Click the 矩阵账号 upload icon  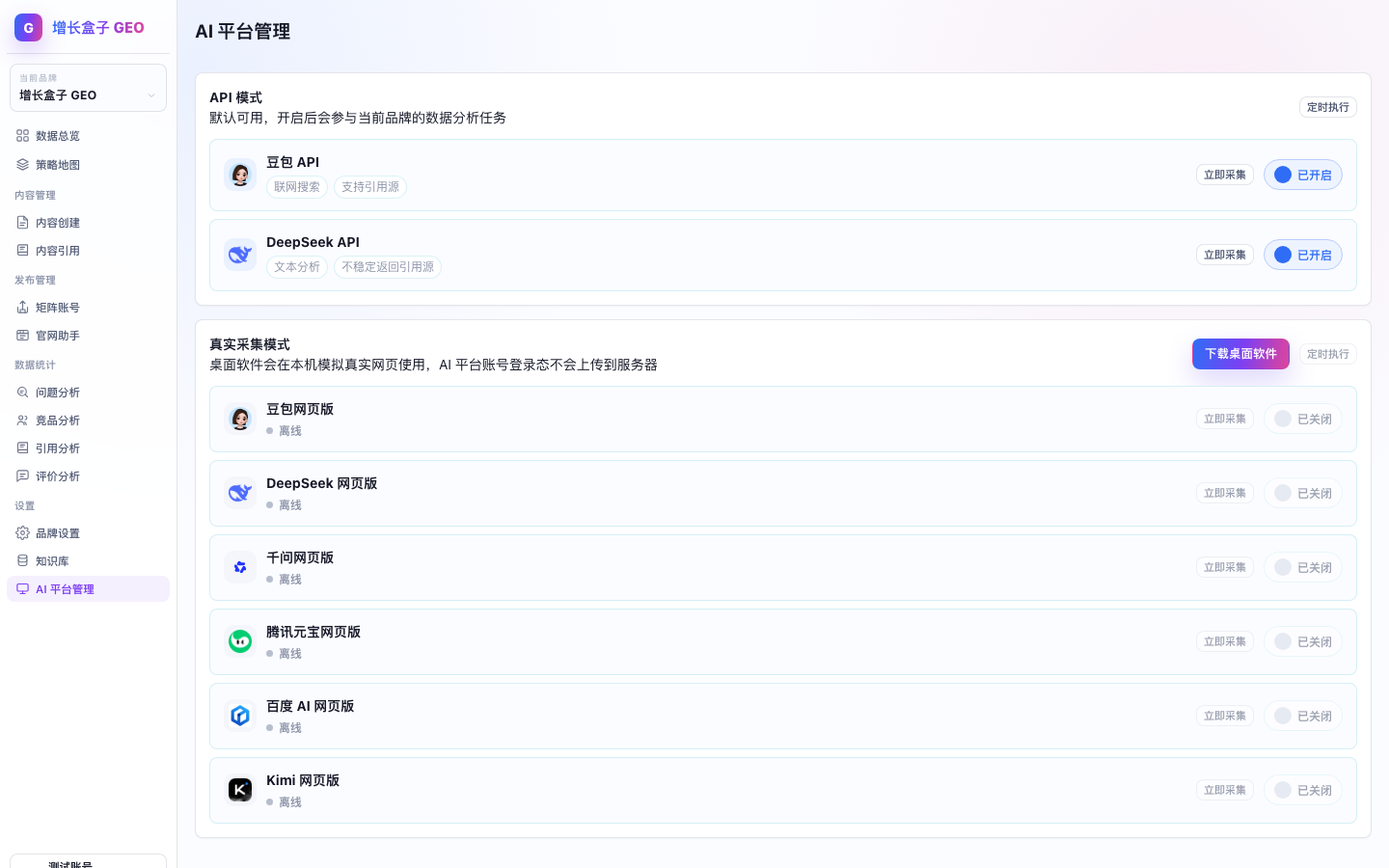[22, 308]
